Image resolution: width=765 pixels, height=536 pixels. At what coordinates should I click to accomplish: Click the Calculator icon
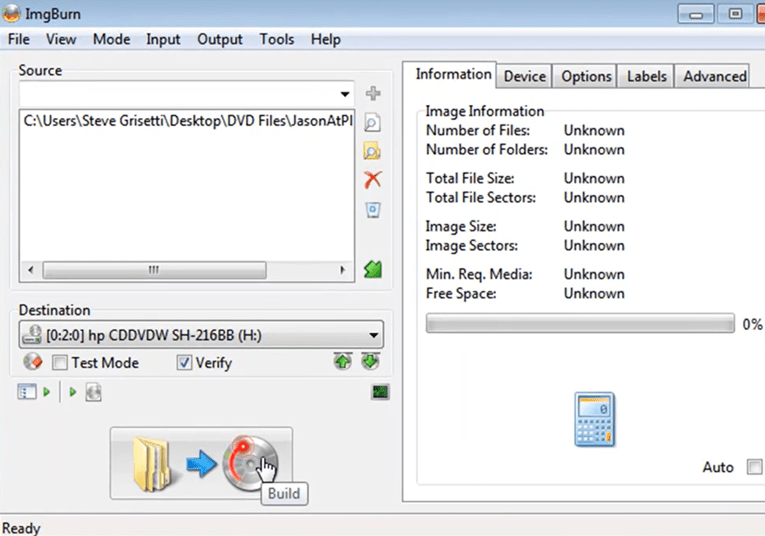pyautogui.click(x=594, y=420)
